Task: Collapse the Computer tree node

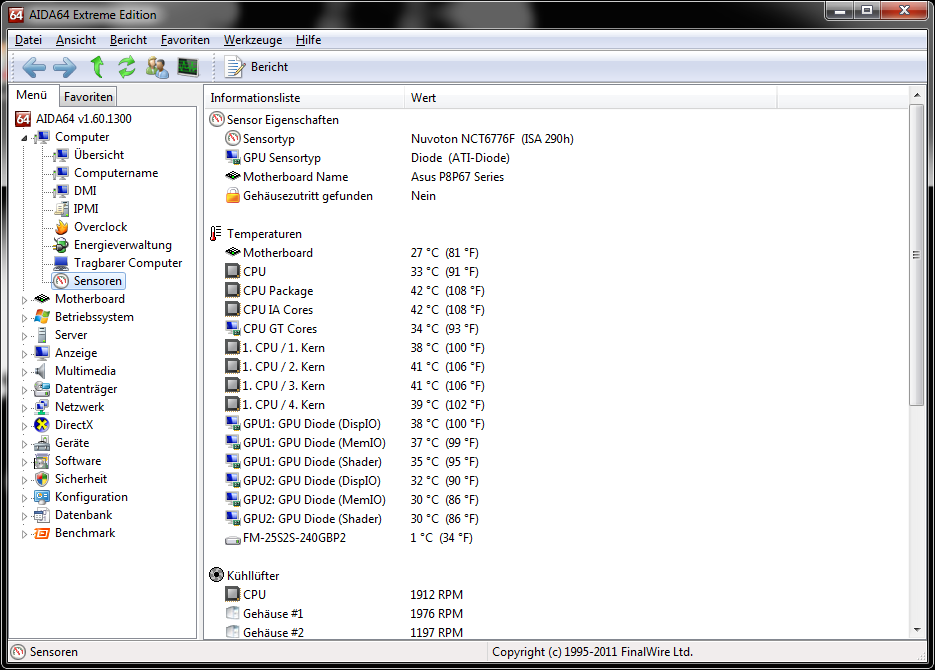Action: pyautogui.click(x=24, y=138)
